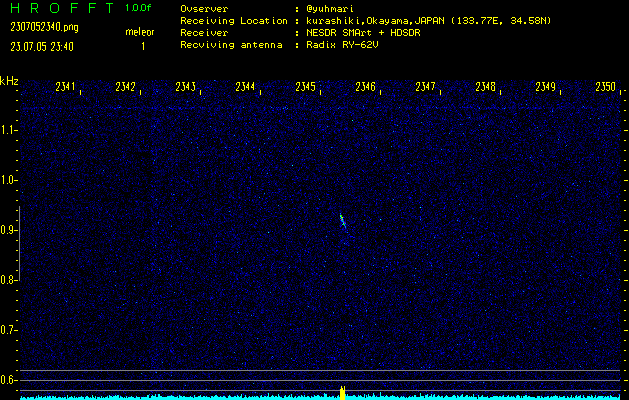
Task: Click the kHz axis unit label
Action: click(9, 81)
